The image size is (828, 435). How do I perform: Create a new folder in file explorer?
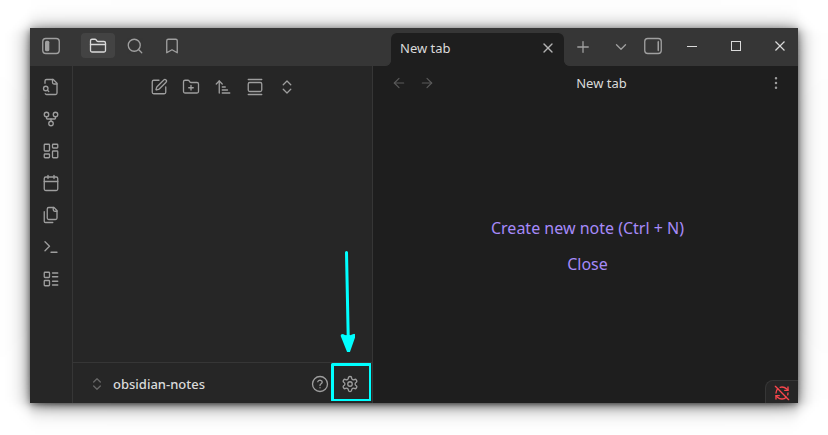191,87
